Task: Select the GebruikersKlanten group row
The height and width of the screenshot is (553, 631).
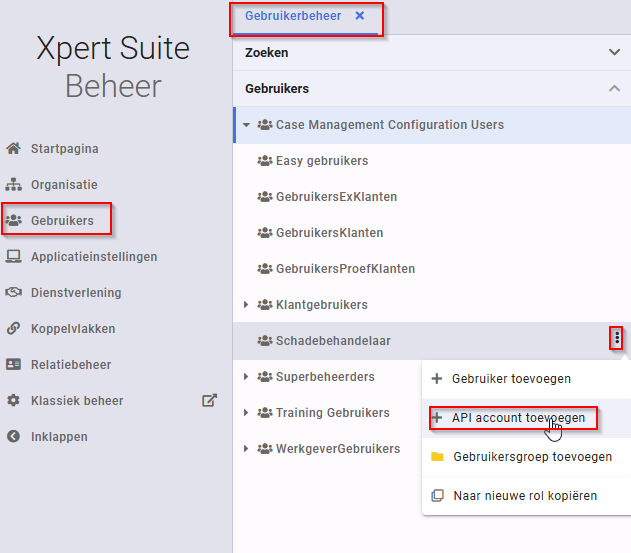Action: pos(432,233)
